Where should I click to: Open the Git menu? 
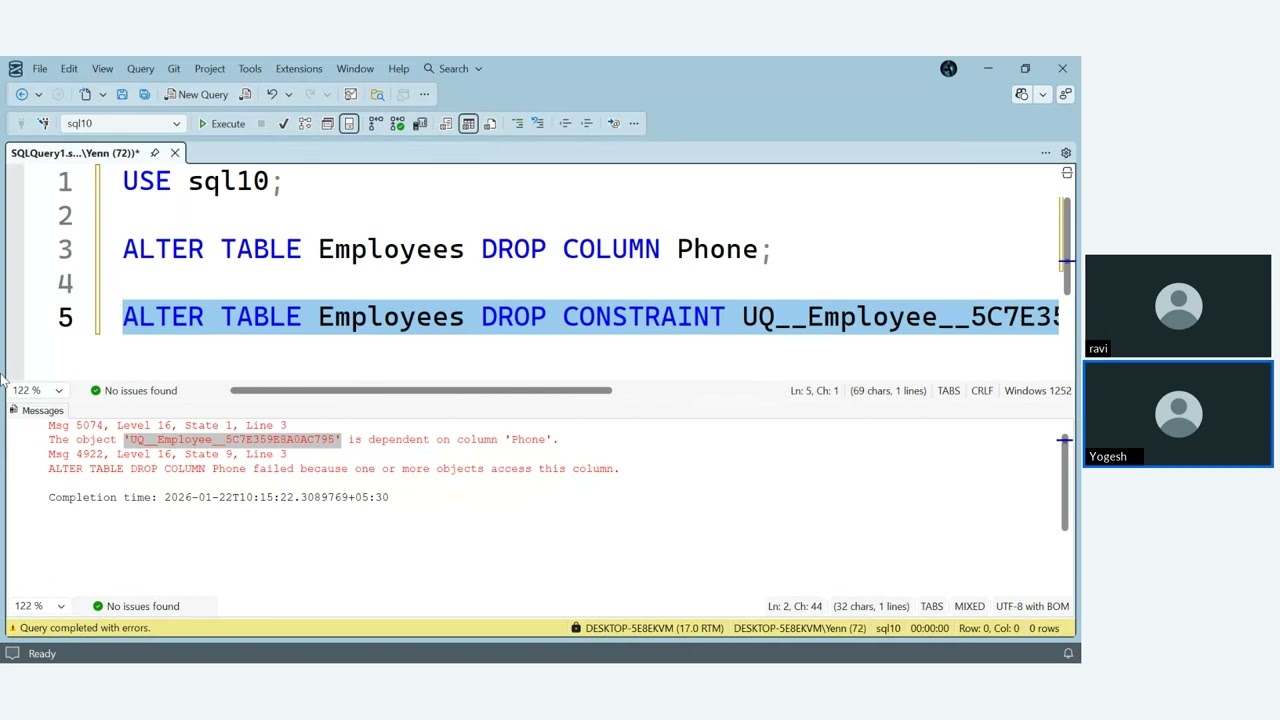pyautogui.click(x=174, y=69)
